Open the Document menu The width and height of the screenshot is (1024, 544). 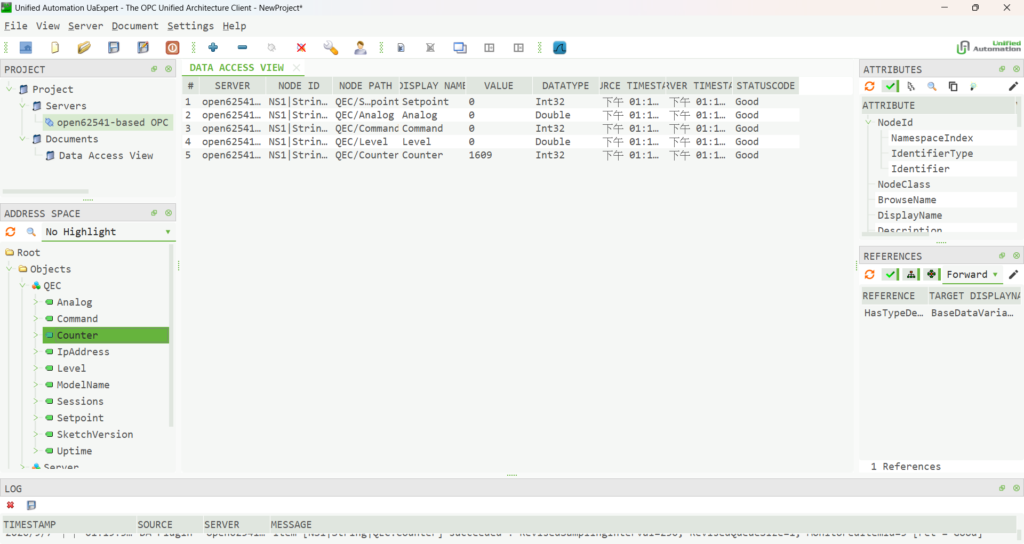pyautogui.click(x=135, y=26)
